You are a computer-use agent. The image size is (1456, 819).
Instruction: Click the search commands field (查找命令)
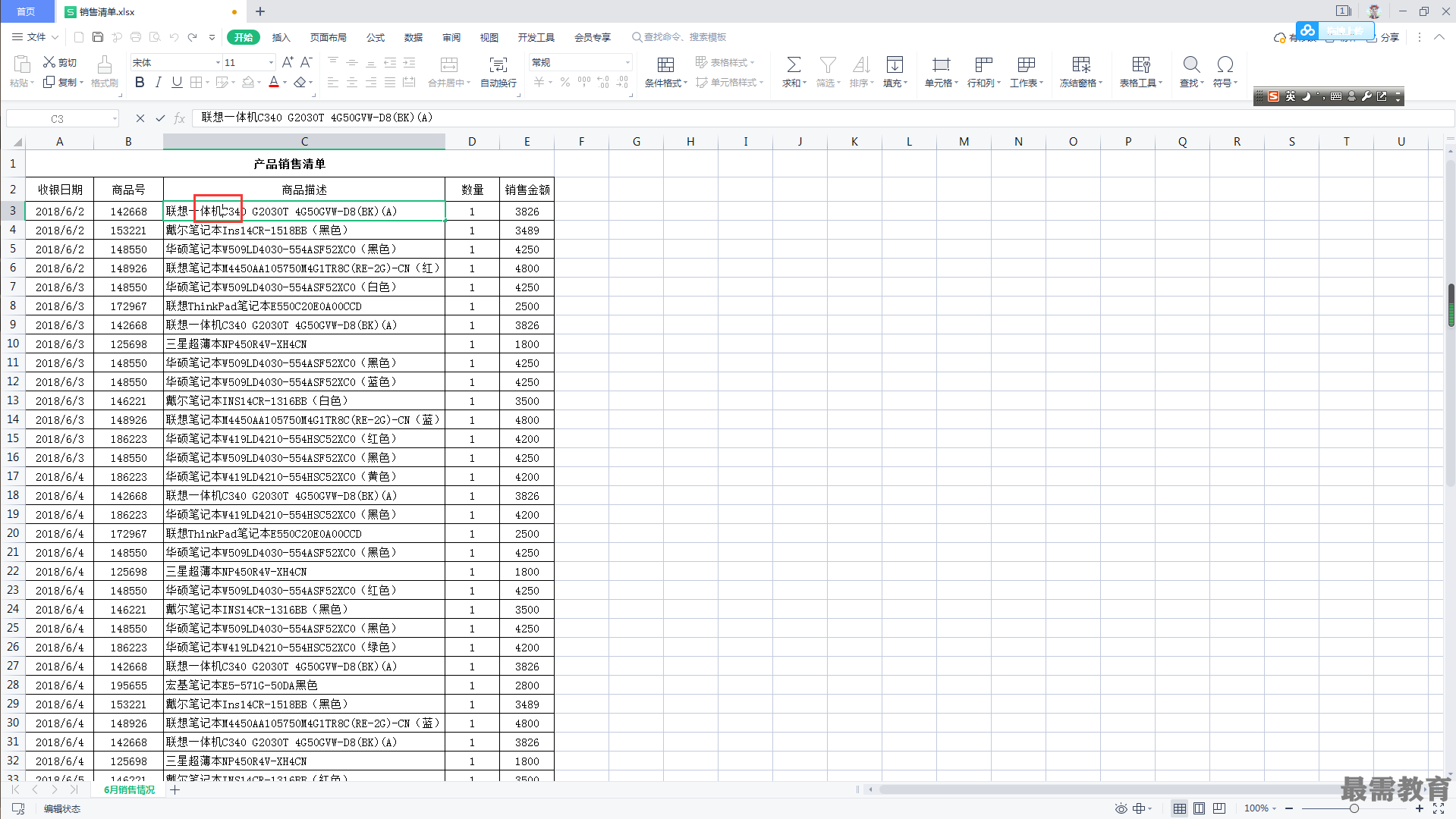(x=679, y=37)
